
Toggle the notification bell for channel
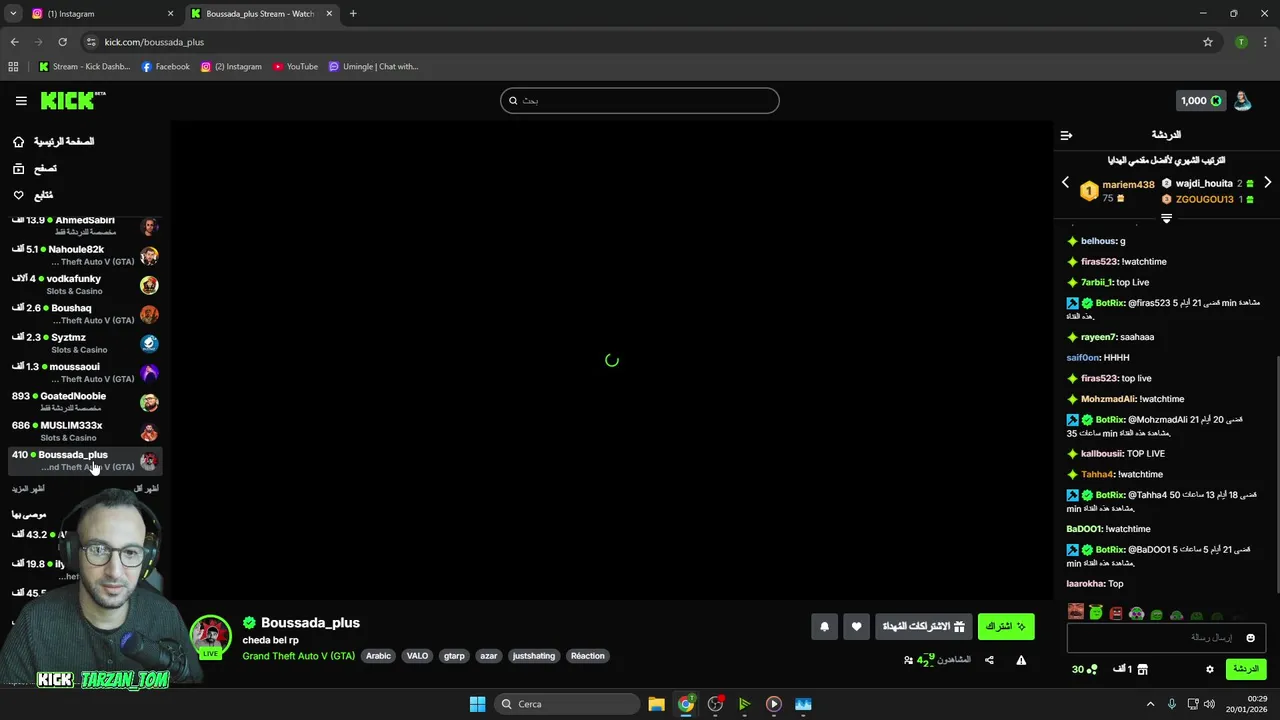(x=824, y=627)
